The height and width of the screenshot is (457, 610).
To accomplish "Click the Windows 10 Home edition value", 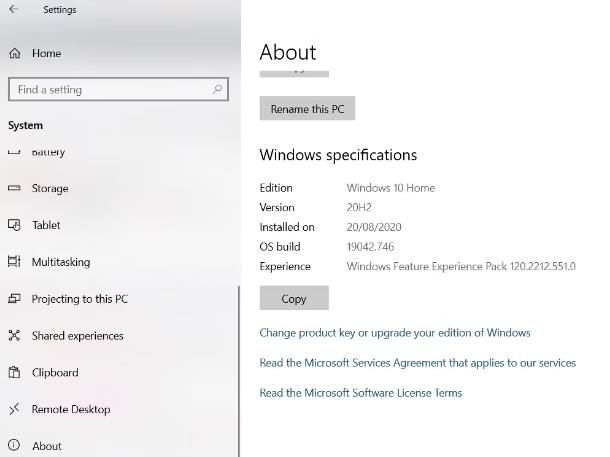I will pos(391,188).
